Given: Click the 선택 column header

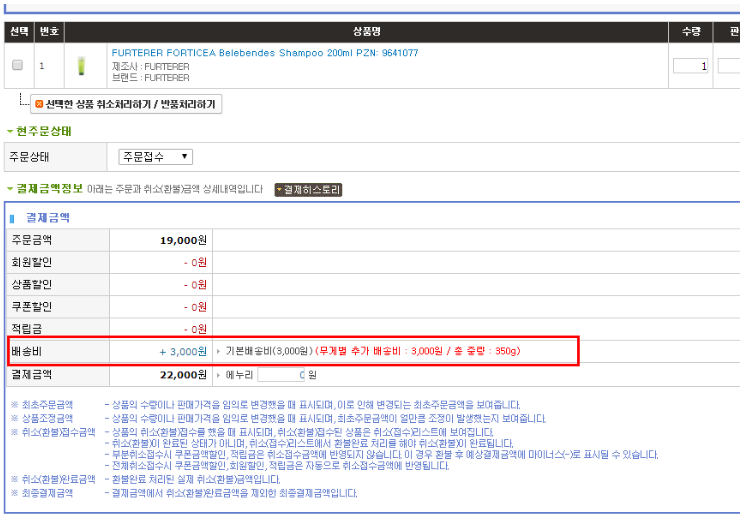Looking at the screenshot, I should 19,32.
